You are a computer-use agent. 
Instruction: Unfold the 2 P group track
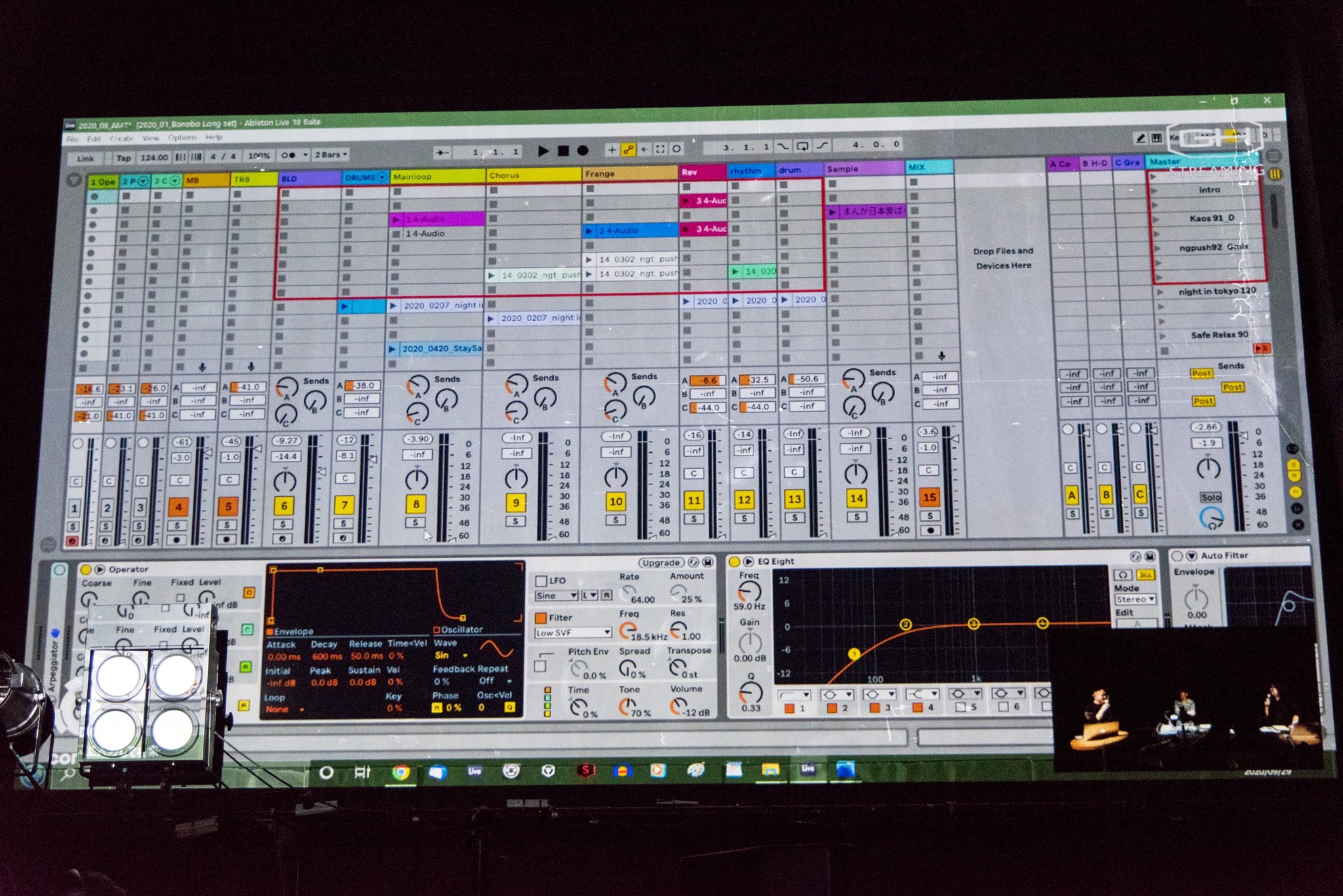pos(143,182)
